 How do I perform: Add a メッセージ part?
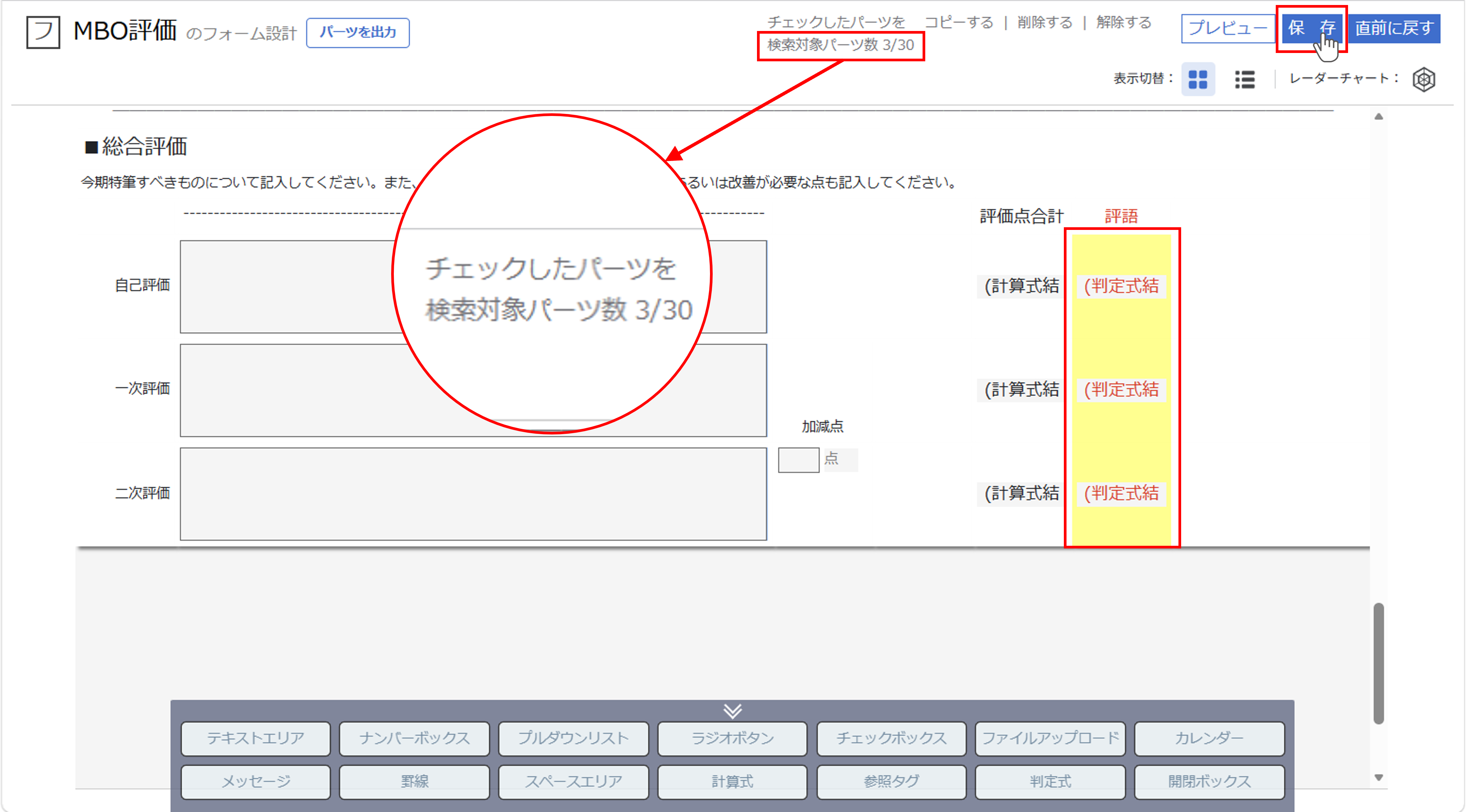(x=255, y=782)
